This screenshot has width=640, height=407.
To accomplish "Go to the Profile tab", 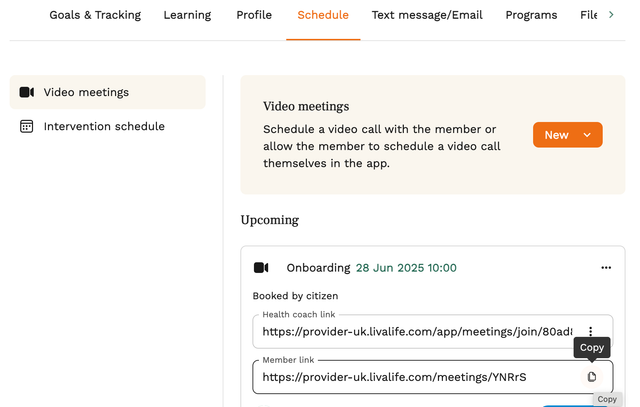I will [254, 15].
